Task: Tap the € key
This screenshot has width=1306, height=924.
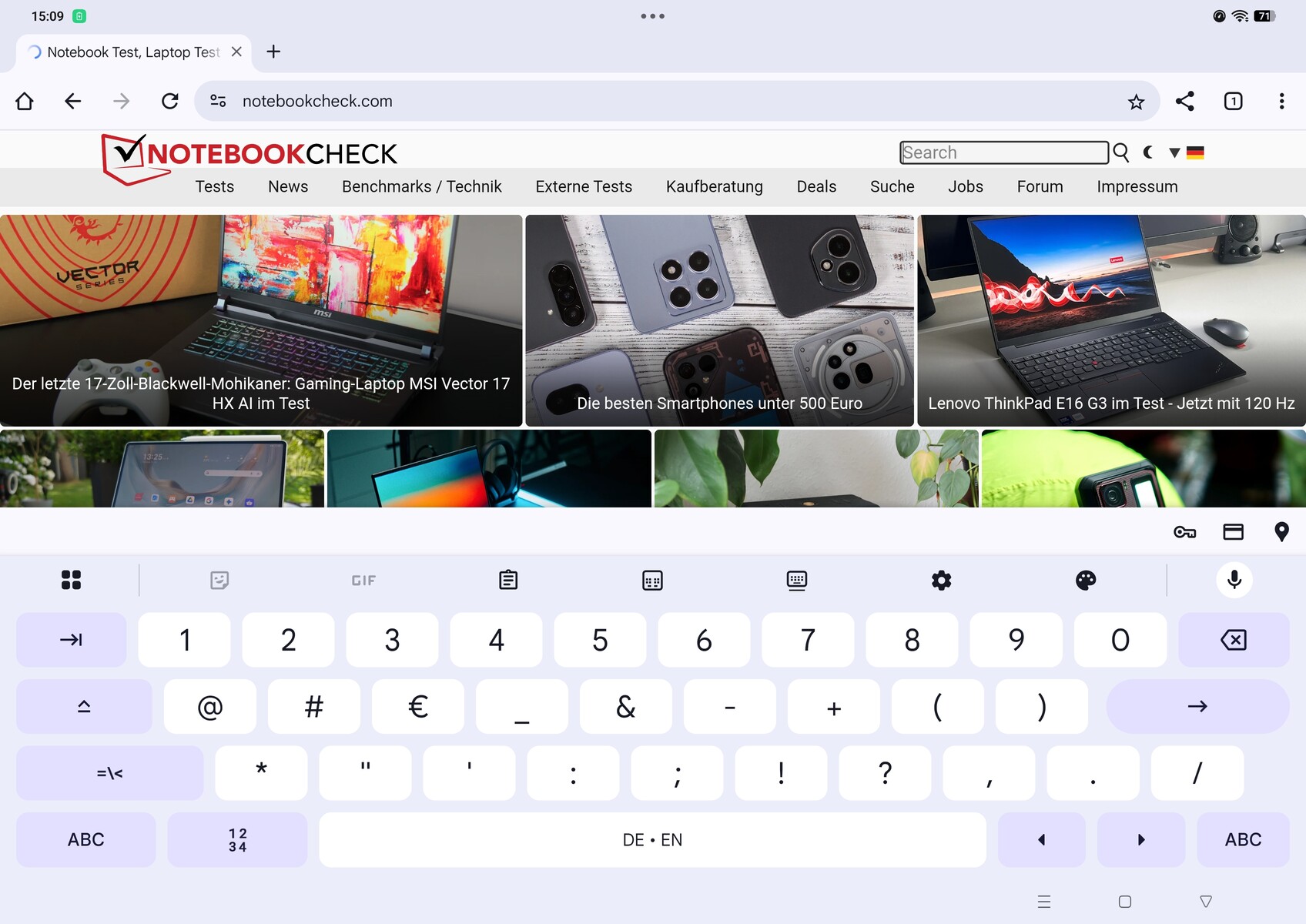Action: 418,706
